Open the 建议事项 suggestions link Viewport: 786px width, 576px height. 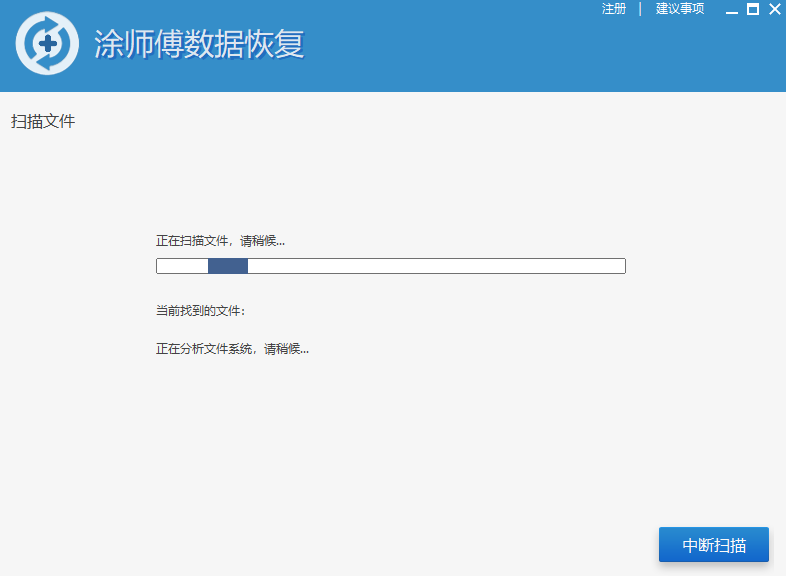(680, 9)
